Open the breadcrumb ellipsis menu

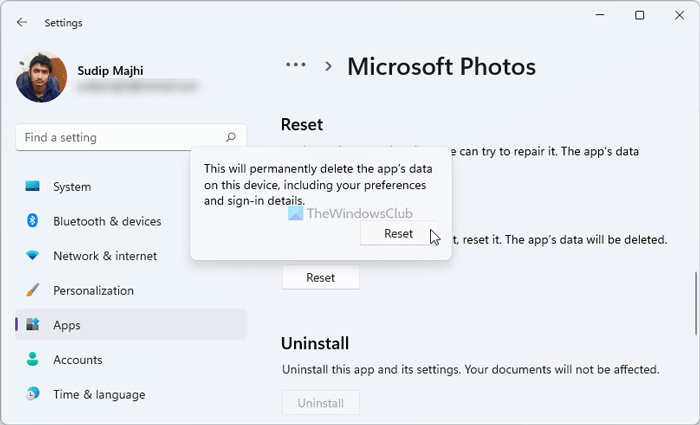pyautogui.click(x=295, y=66)
